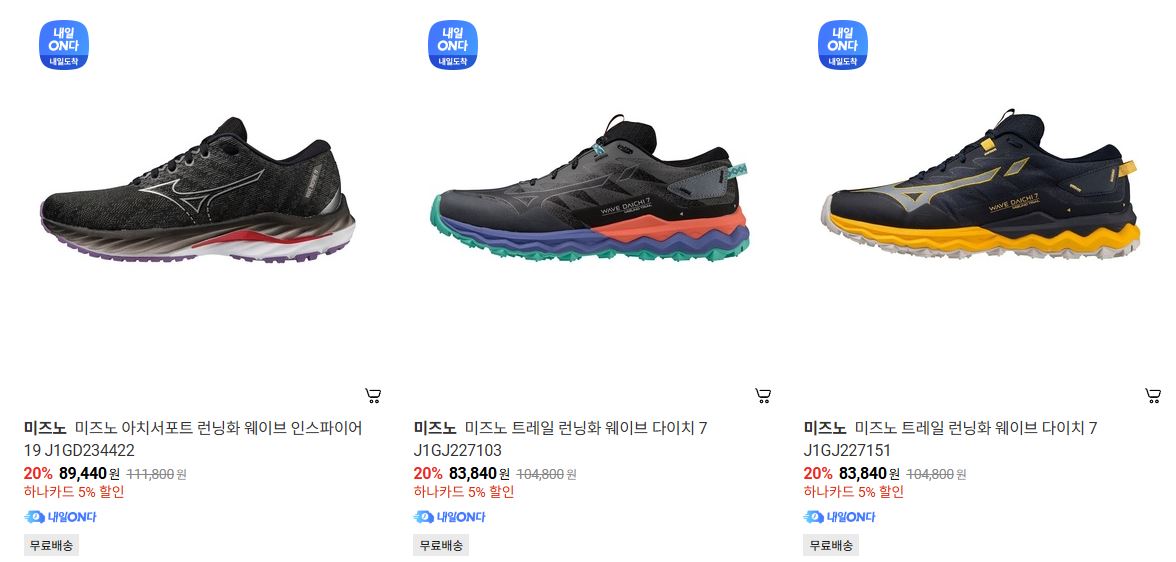Click the 89,440원 price of the Inspire 19
Image resolution: width=1176 pixels, height=562 pixels.
(x=89, y=473)
